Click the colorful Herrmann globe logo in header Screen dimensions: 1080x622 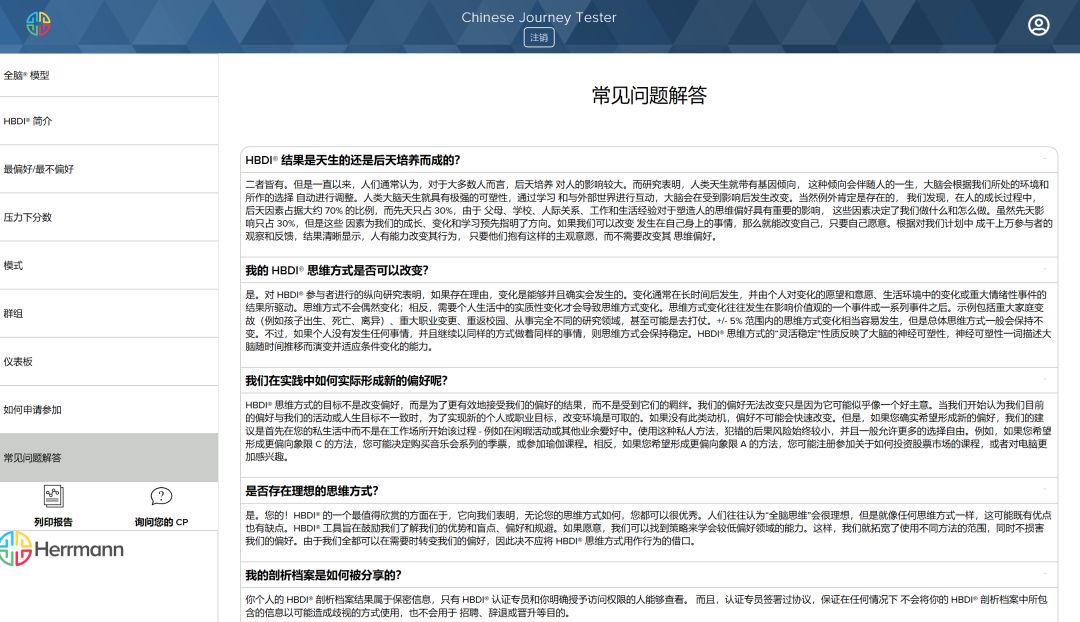pos(38,24)
